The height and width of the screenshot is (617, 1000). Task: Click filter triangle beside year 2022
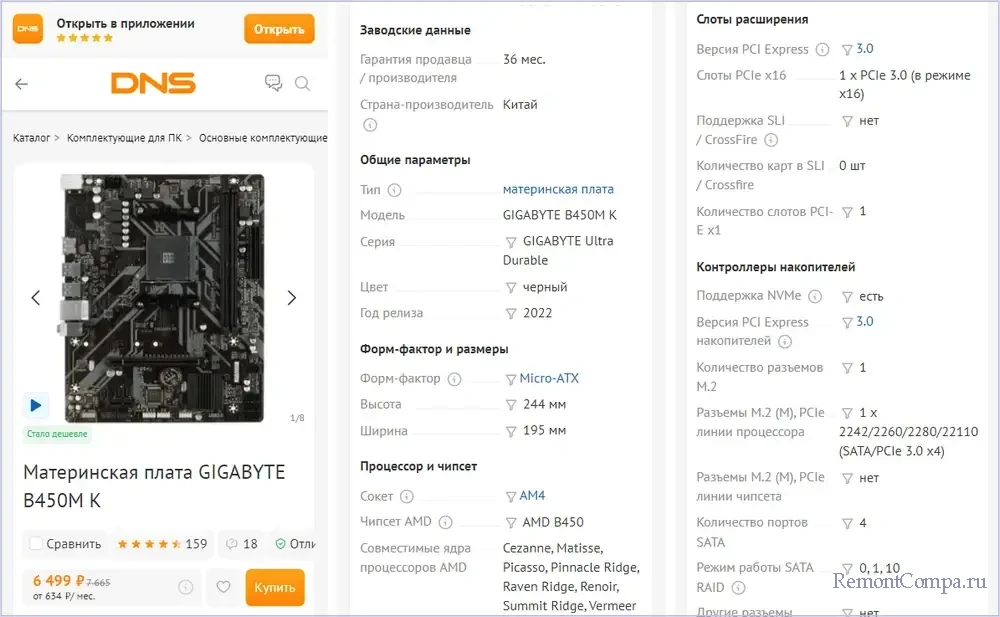tap(511, 314)
